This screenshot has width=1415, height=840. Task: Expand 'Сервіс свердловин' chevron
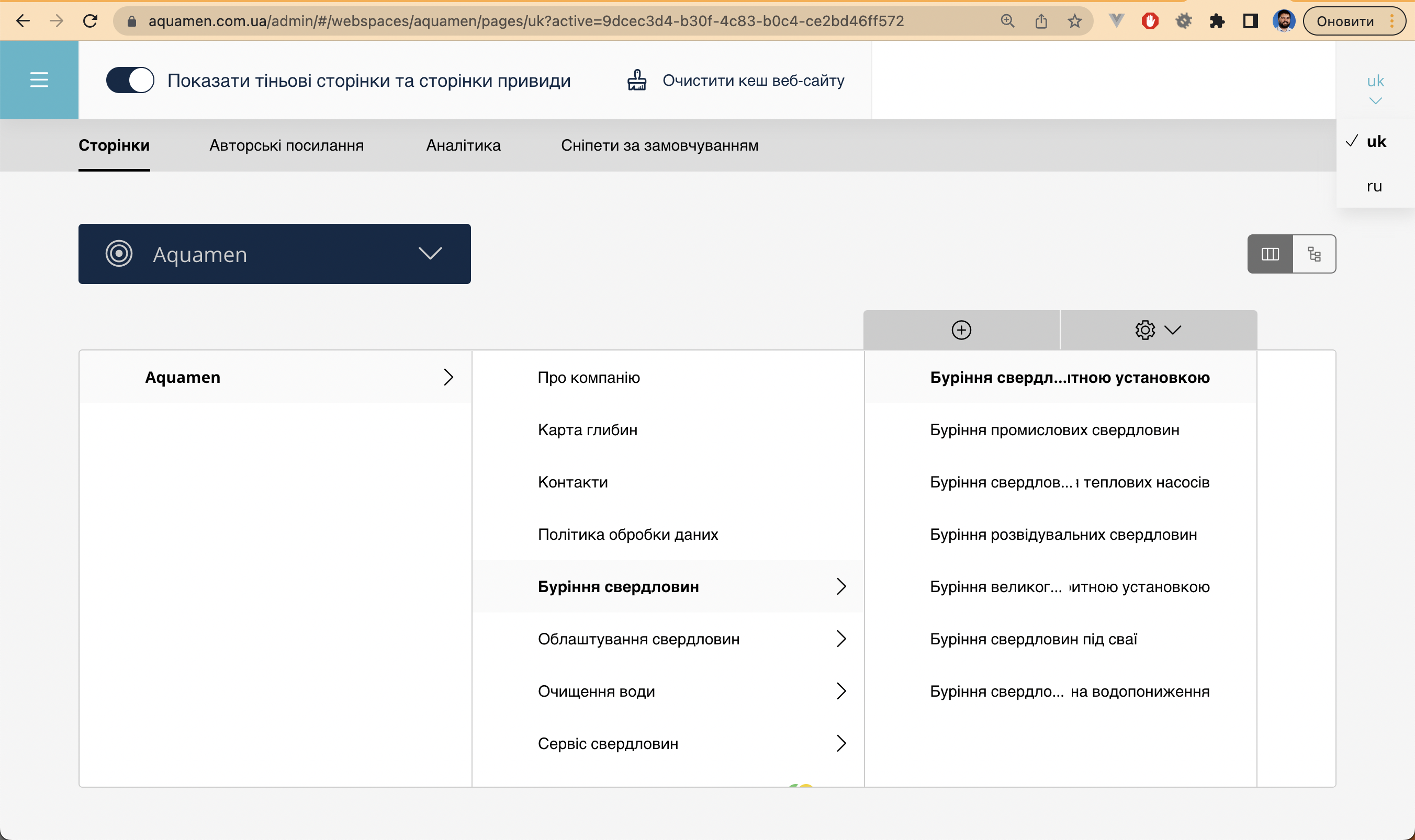coord(841,743)
